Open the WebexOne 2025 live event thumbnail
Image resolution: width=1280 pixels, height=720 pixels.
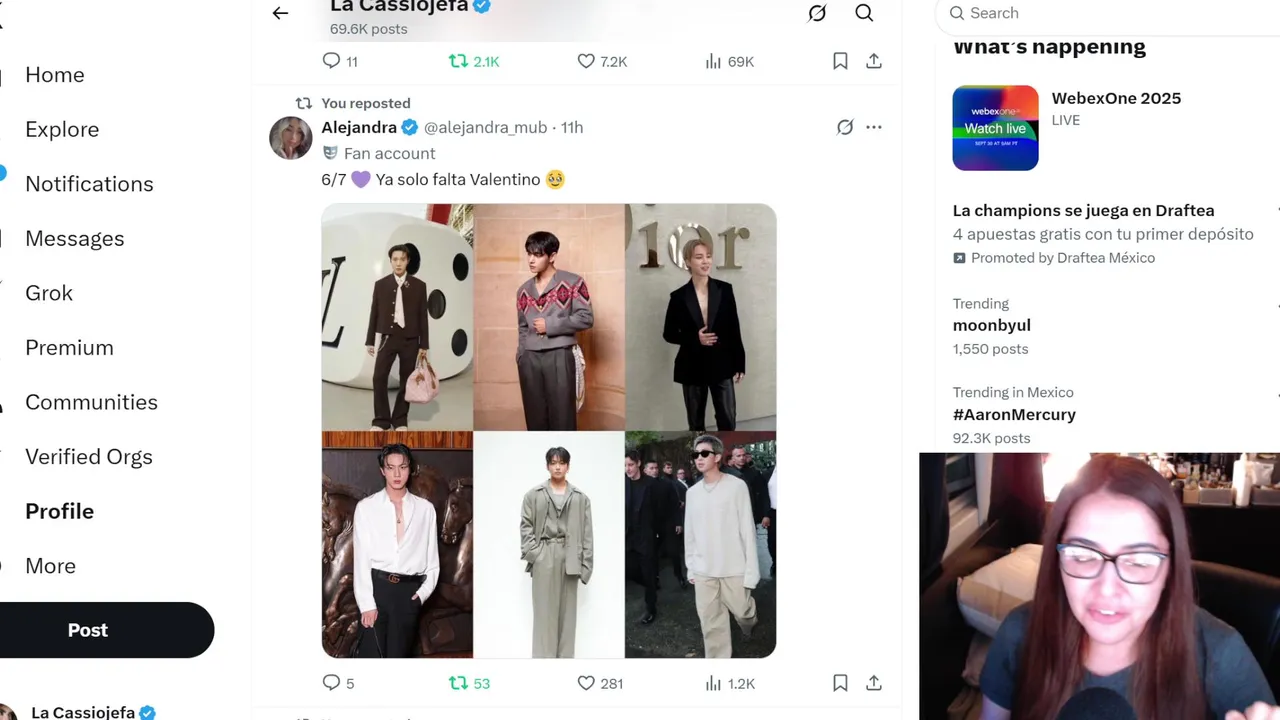click(995, 128)
